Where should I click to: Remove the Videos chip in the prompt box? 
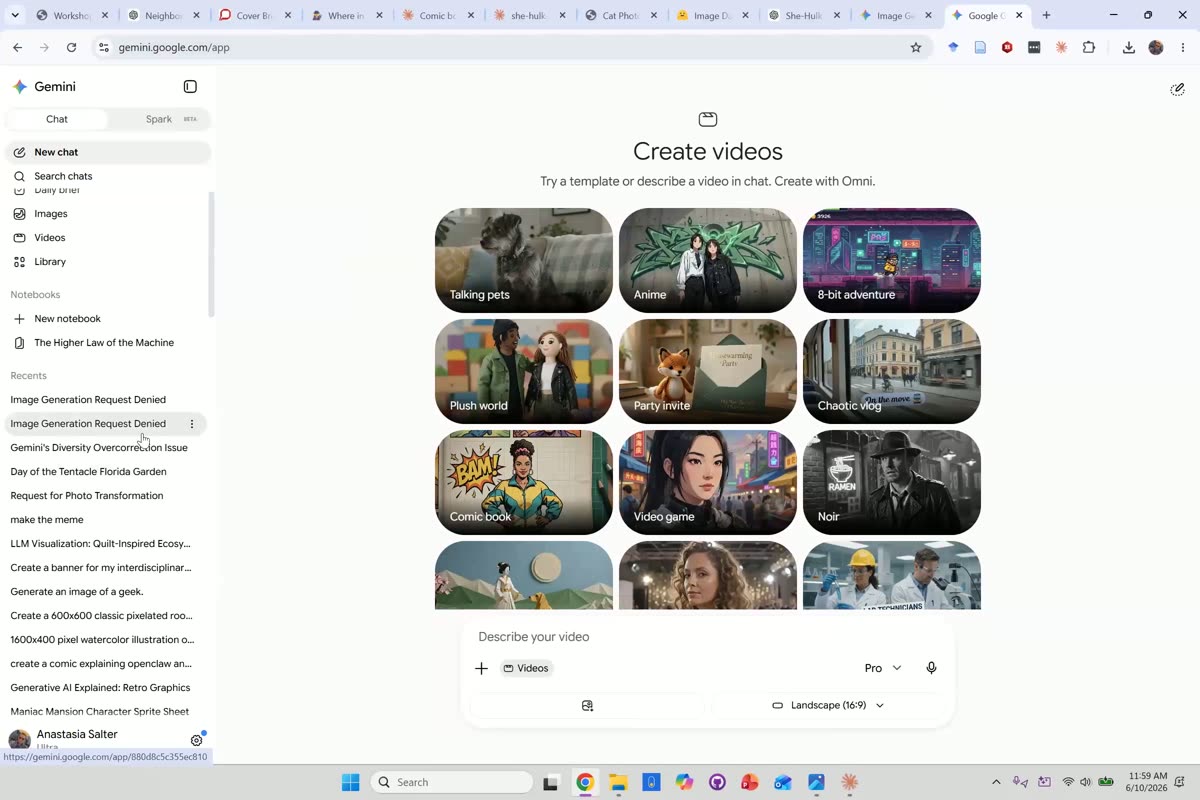pos(527,668)
